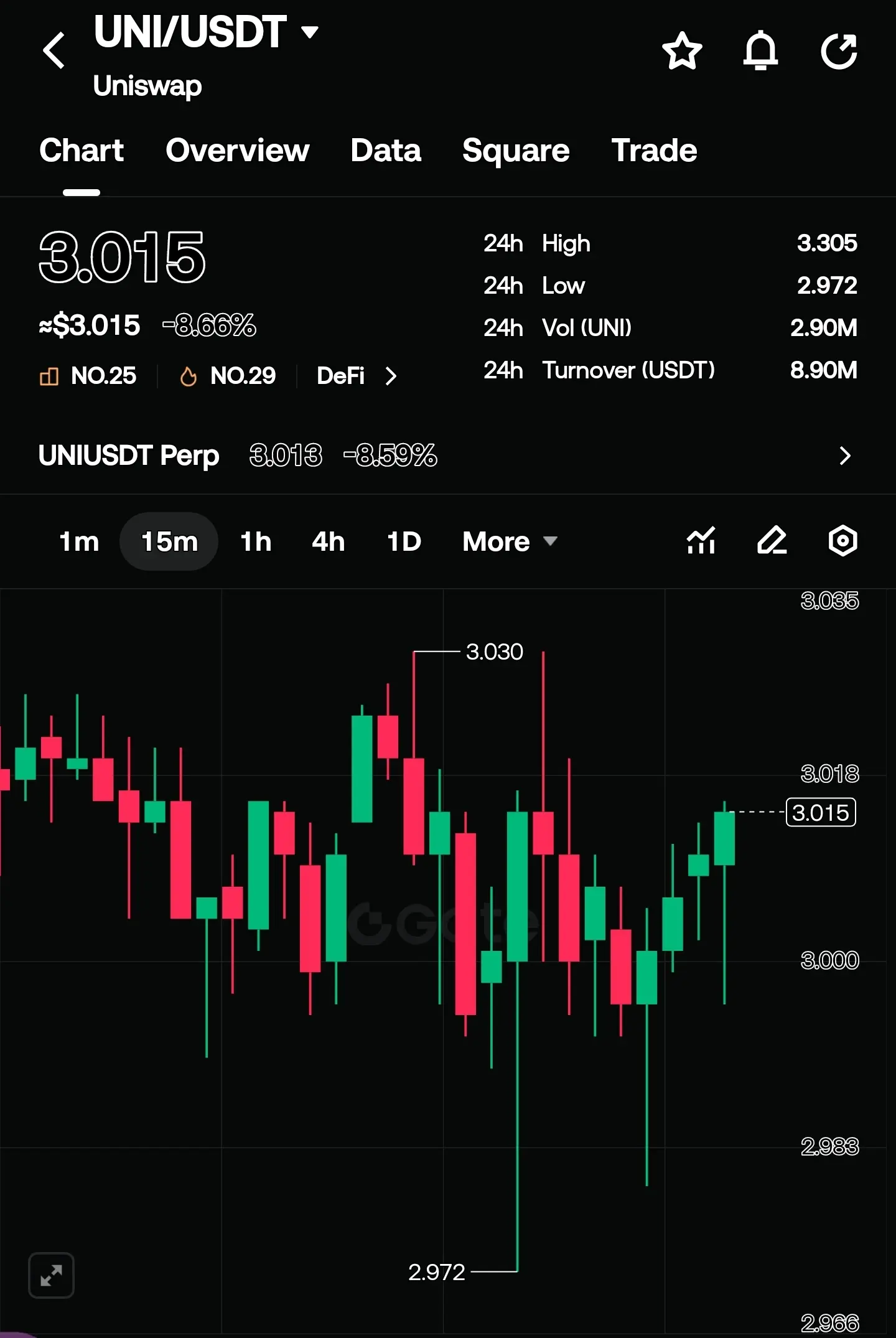Select the 1D timeframe
The height and width of the screenshot is (1338, 896).
[x=404, y=541]
